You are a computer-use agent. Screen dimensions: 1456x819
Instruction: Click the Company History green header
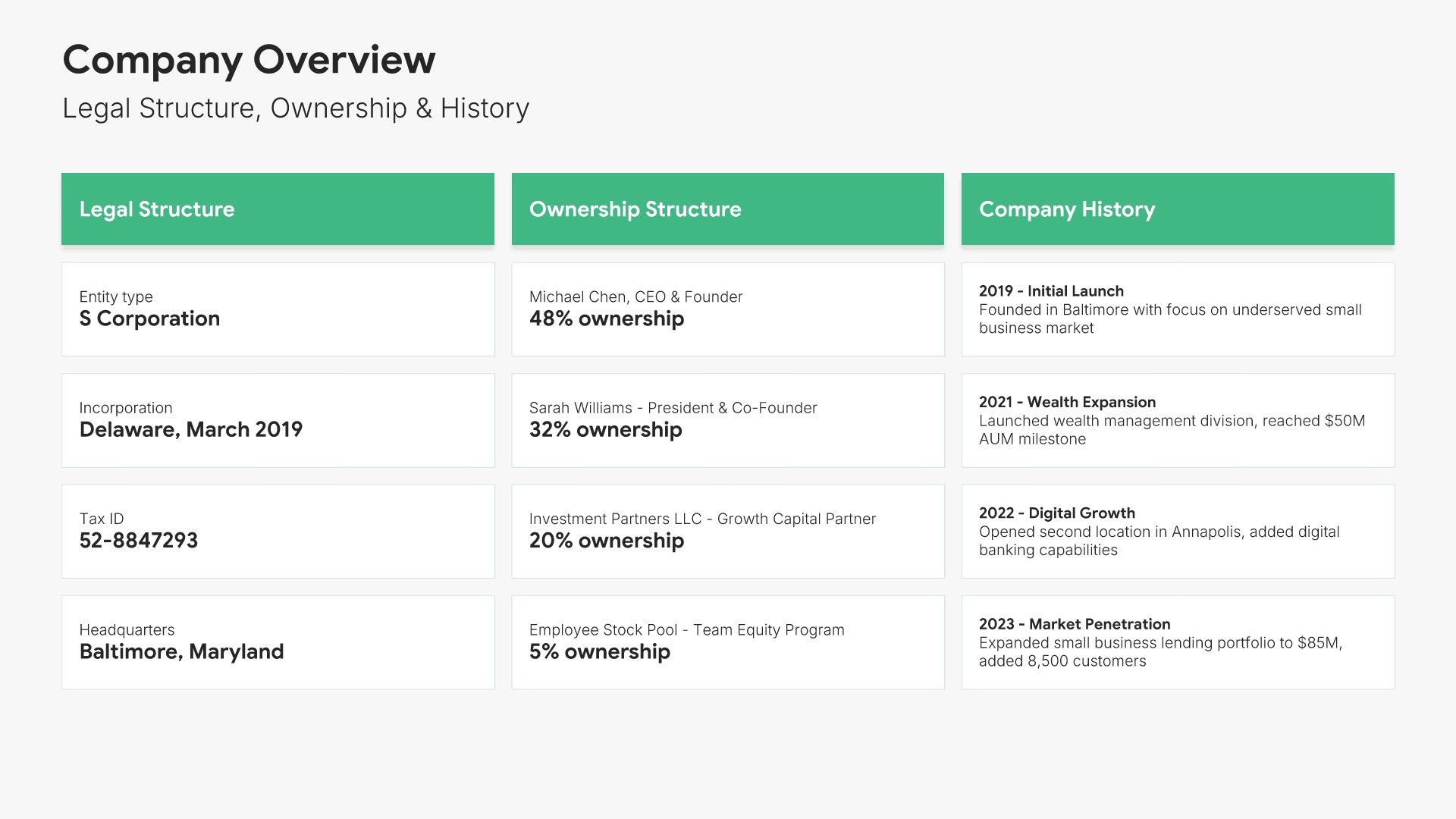click(x=1177, y=209)
